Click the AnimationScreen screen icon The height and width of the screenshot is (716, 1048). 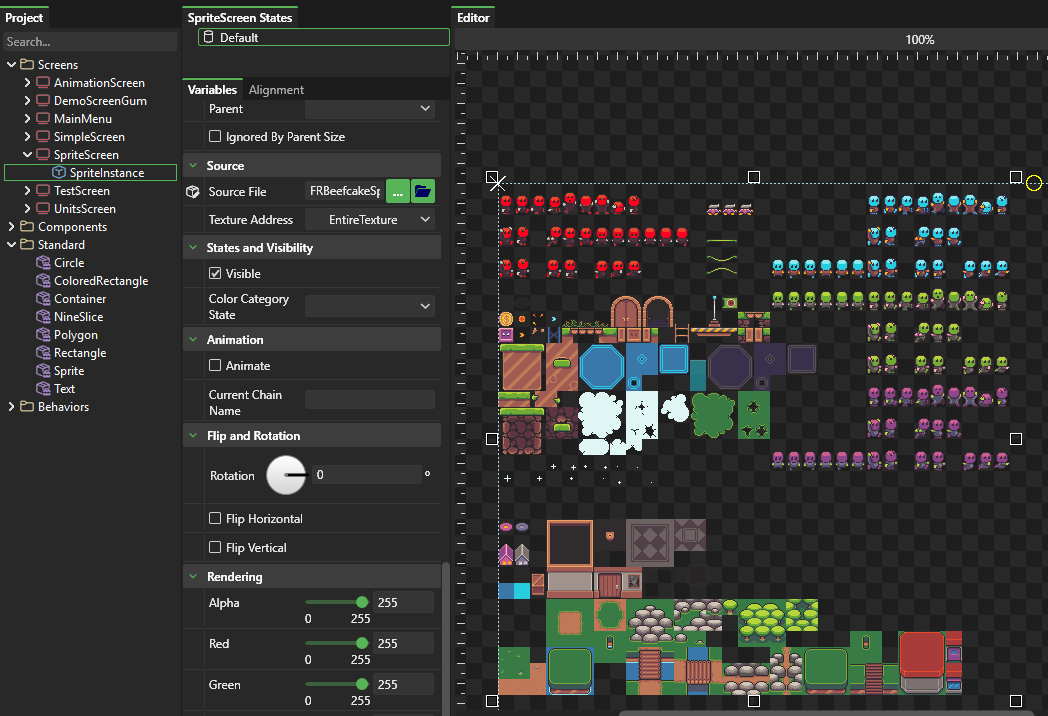43,83
